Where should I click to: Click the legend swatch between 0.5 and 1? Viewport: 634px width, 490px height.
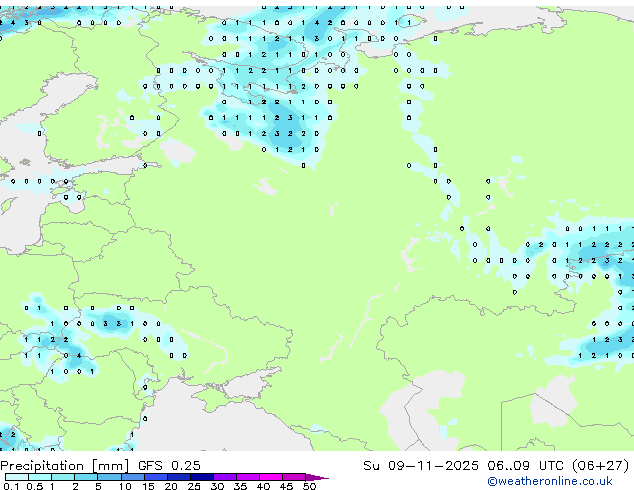tap(40, 477)
